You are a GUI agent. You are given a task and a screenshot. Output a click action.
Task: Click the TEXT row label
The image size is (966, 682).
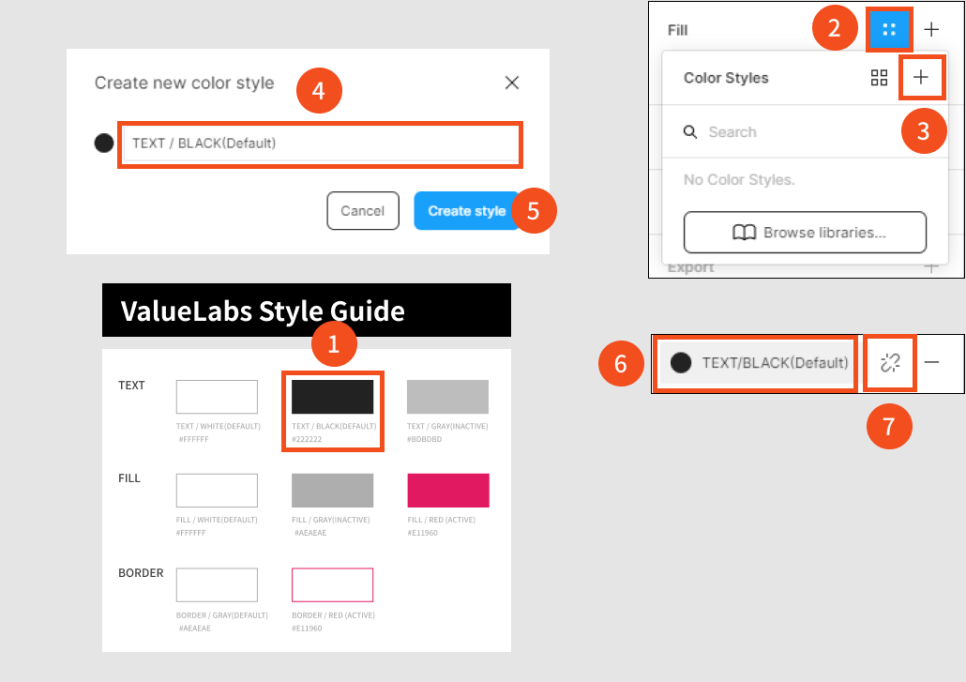pos(131,386)
